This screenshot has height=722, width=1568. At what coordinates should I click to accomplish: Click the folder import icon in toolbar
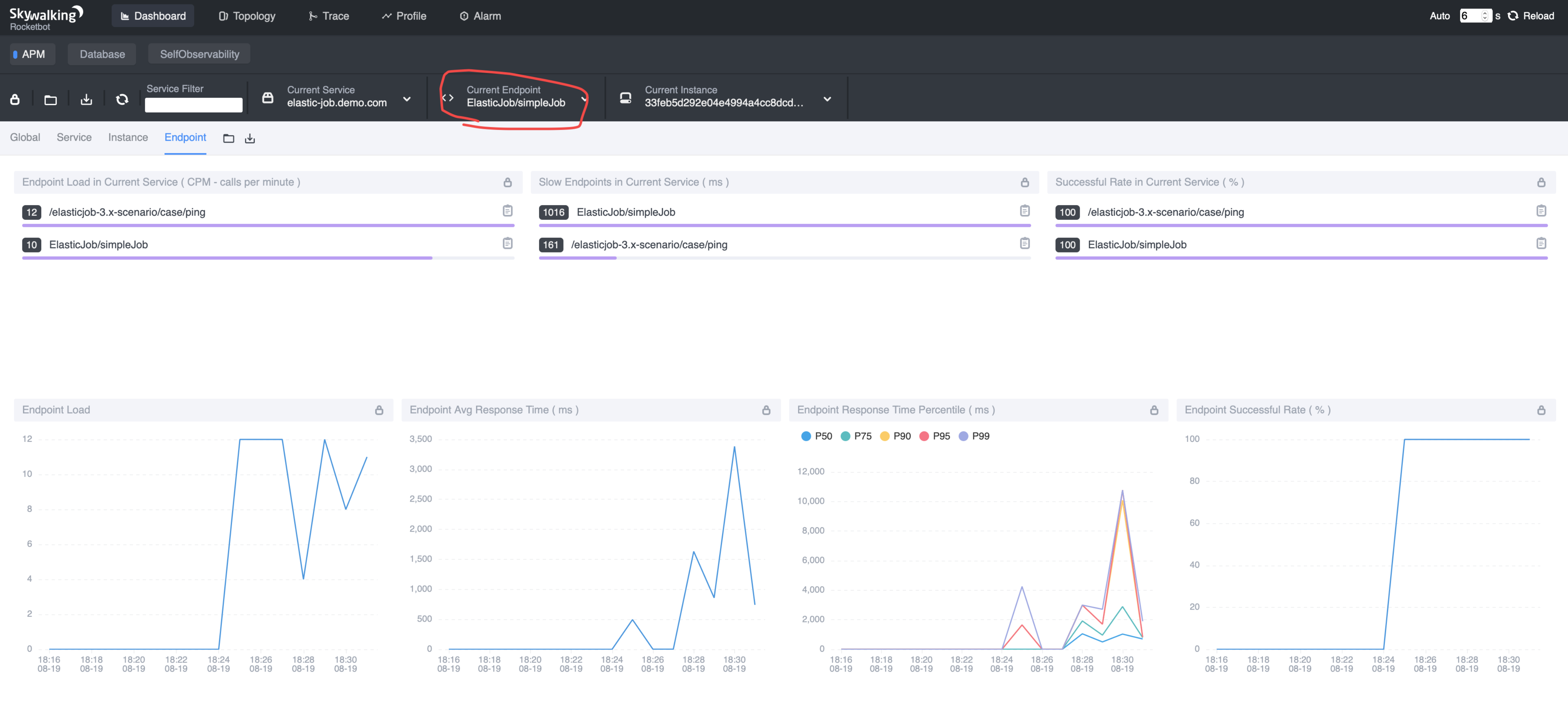click(50, 99)
